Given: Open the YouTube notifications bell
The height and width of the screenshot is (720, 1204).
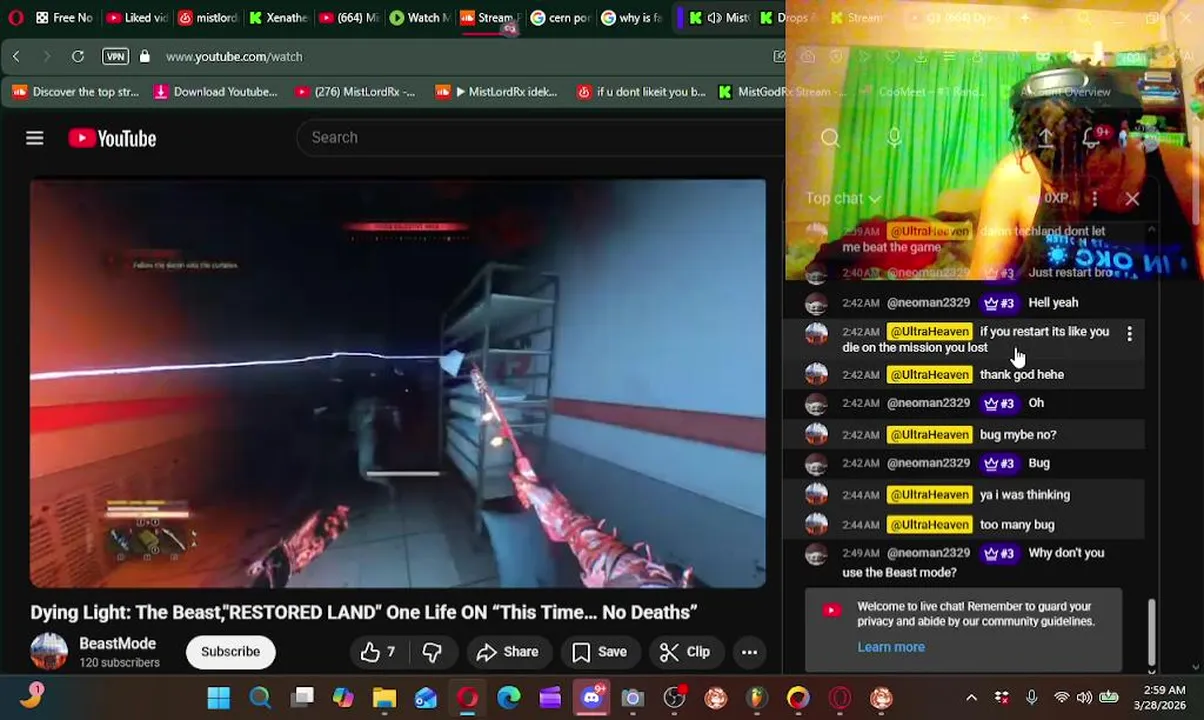Looking at the screenshot, I should [x=1092, y=138].
